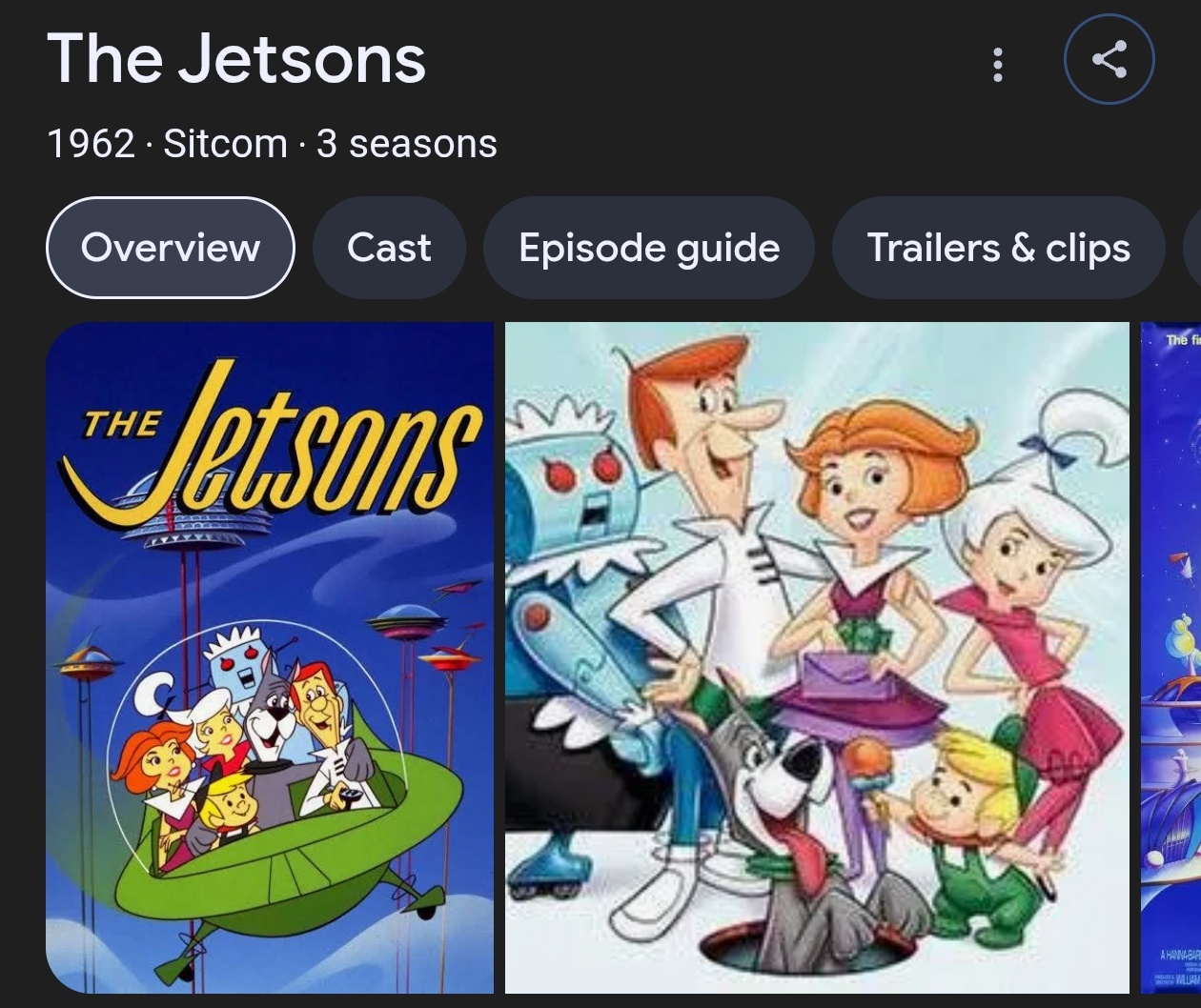Open the three-dot more options menu
This screenshot has width=1201, height=1008.
point(997,64)
